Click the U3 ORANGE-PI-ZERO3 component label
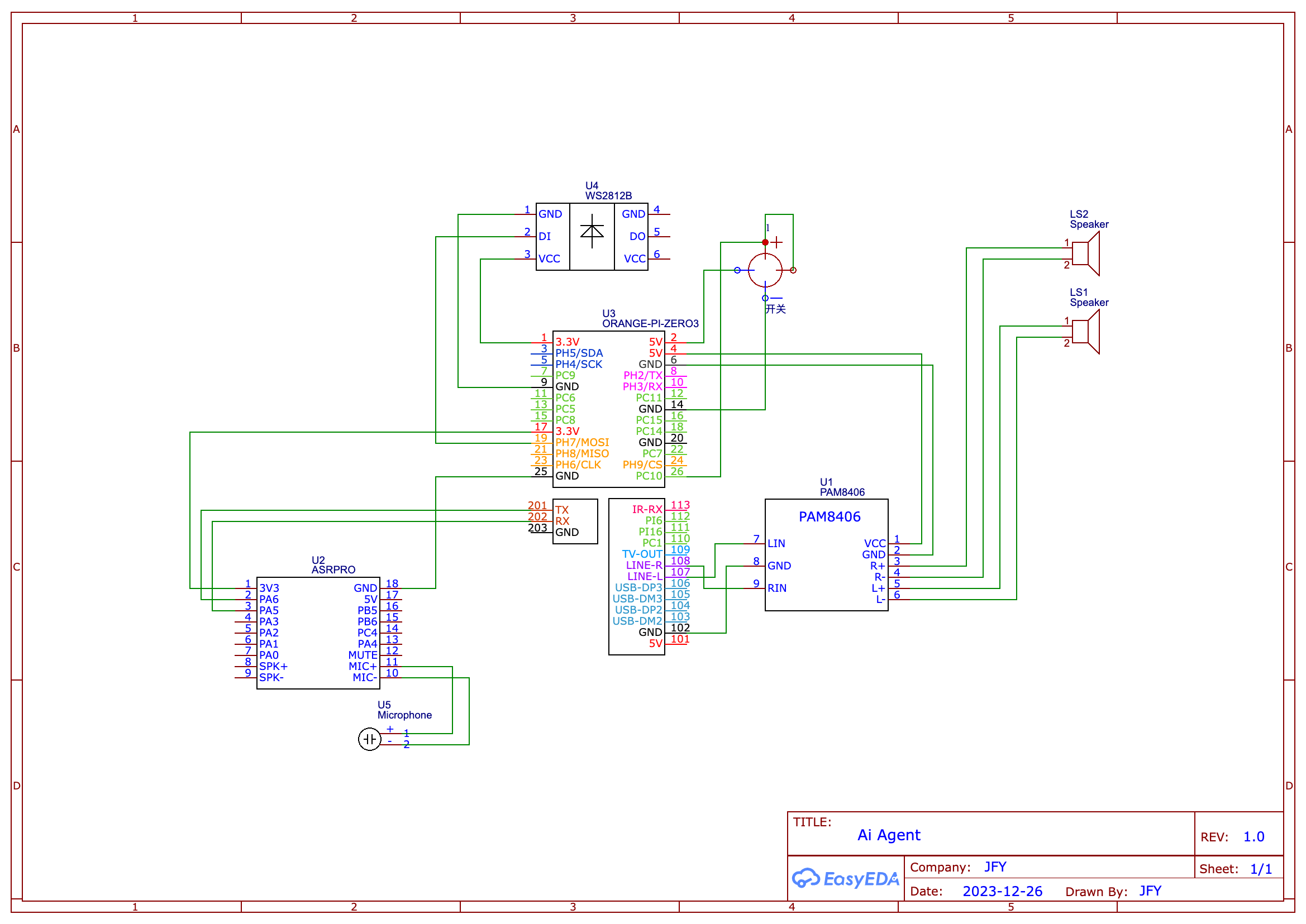The width and height of the screenshot is (1306, 924). click(650, 319)
